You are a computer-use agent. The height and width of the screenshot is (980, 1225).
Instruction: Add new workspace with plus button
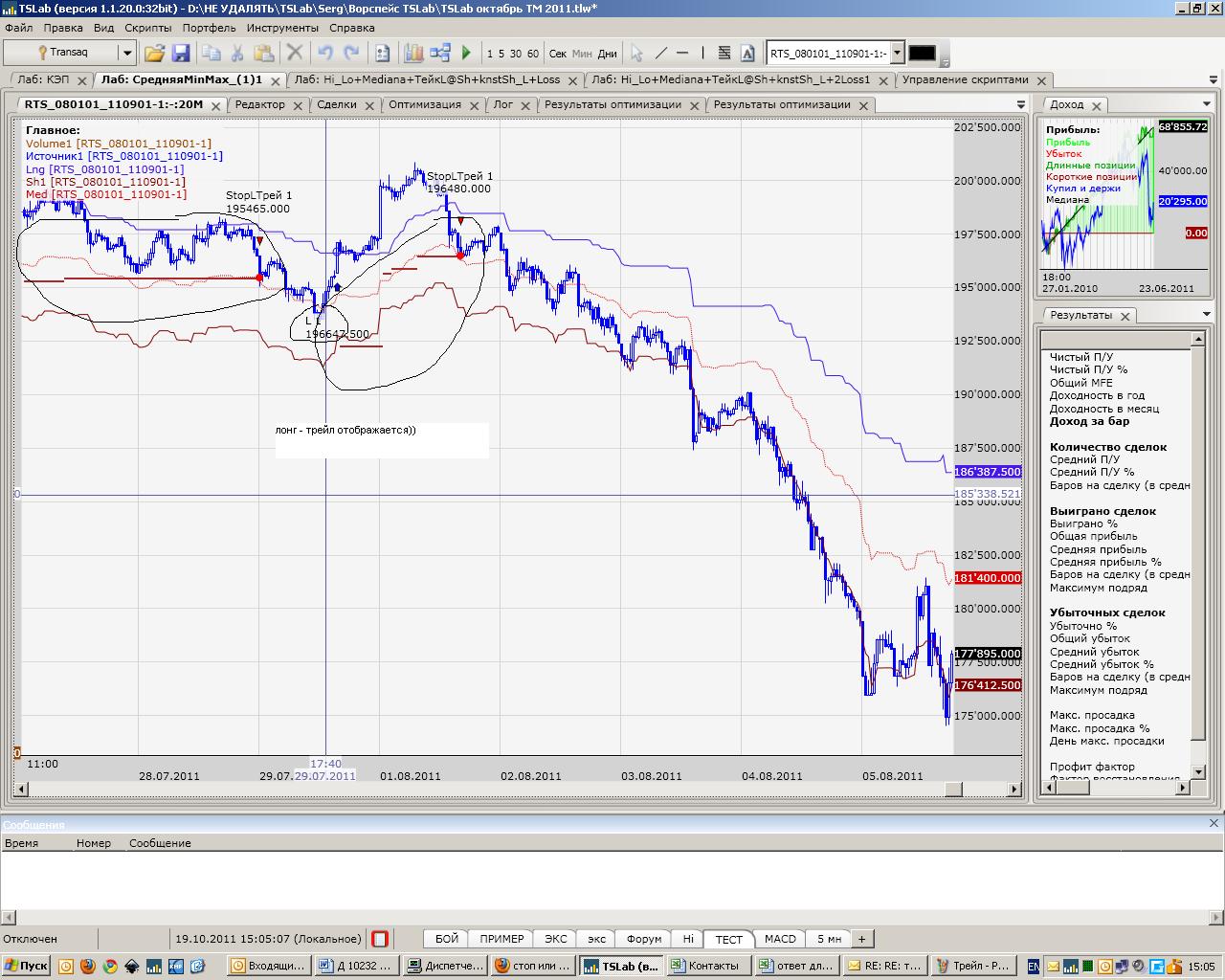[x=861, y=939]
